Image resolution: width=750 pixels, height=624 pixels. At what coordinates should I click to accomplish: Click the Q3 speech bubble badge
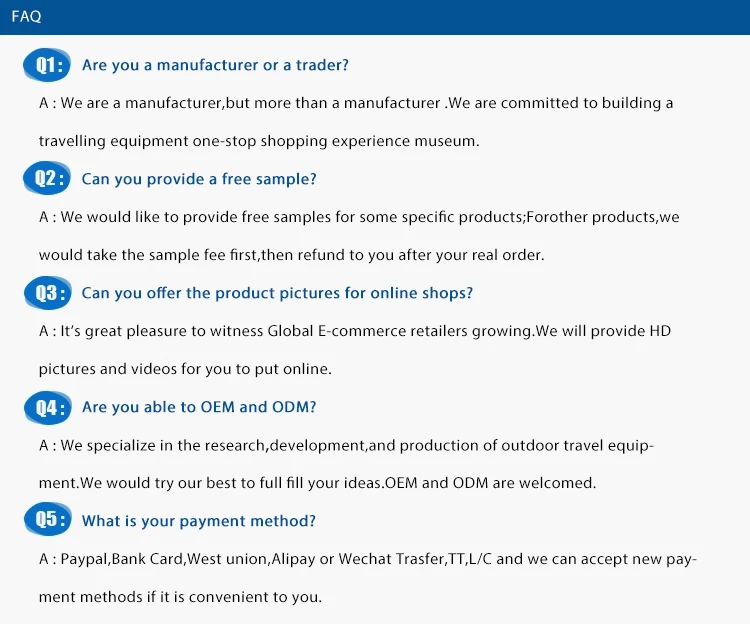[x=46, y=293]
